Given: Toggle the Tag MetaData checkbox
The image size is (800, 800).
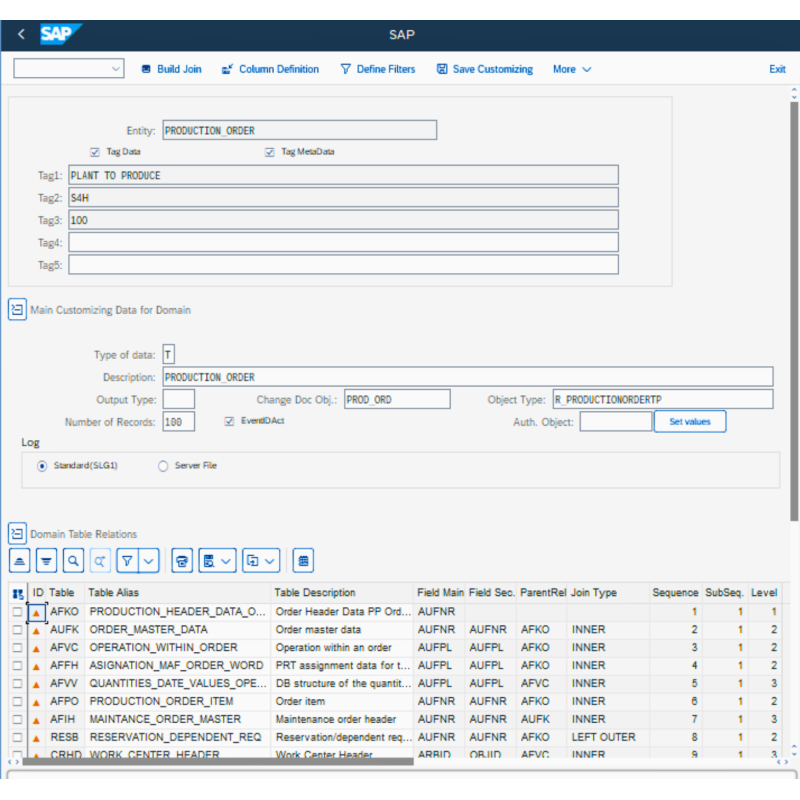Looking at the screenshot, I should tap(269, 152).
